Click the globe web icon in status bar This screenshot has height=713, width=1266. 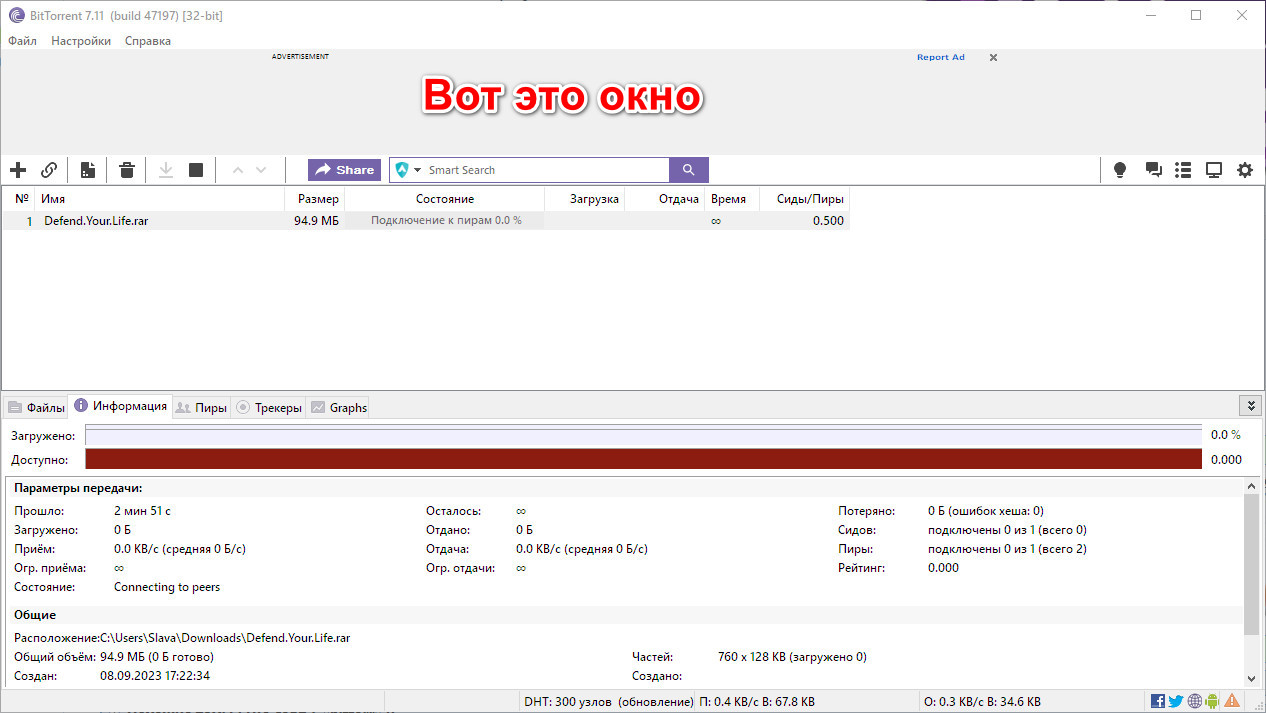pyautogui.click(x=1195, y=701)
